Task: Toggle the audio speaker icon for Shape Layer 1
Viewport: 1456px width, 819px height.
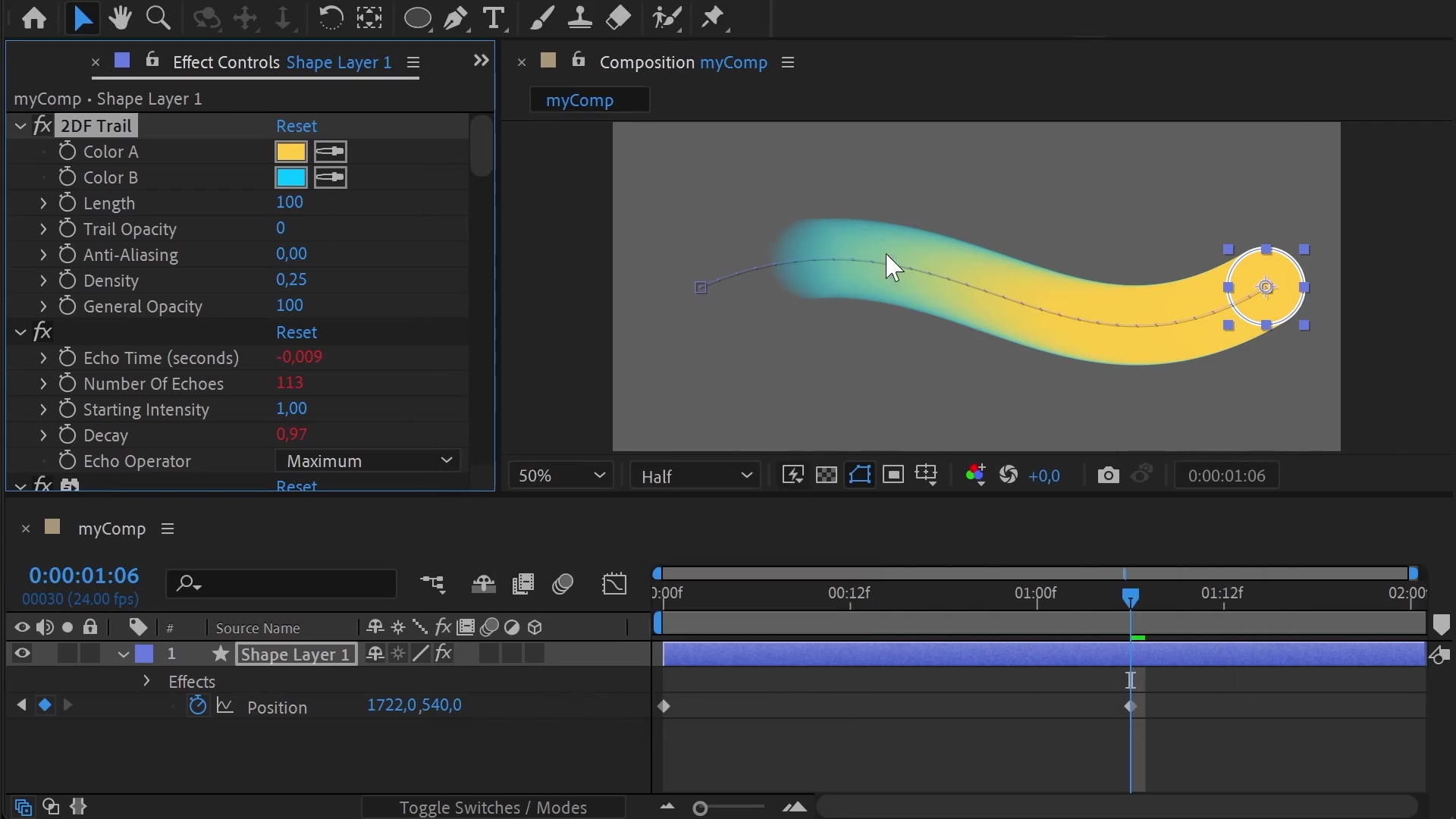Action: click(x=45, y=653)
